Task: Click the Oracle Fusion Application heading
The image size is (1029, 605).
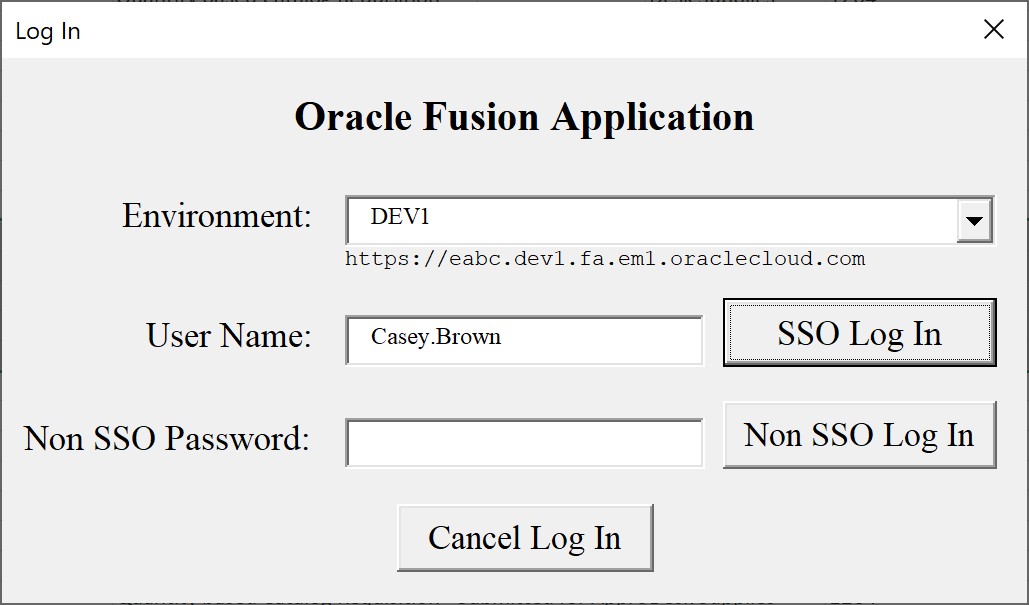Action: pos(522,117)
